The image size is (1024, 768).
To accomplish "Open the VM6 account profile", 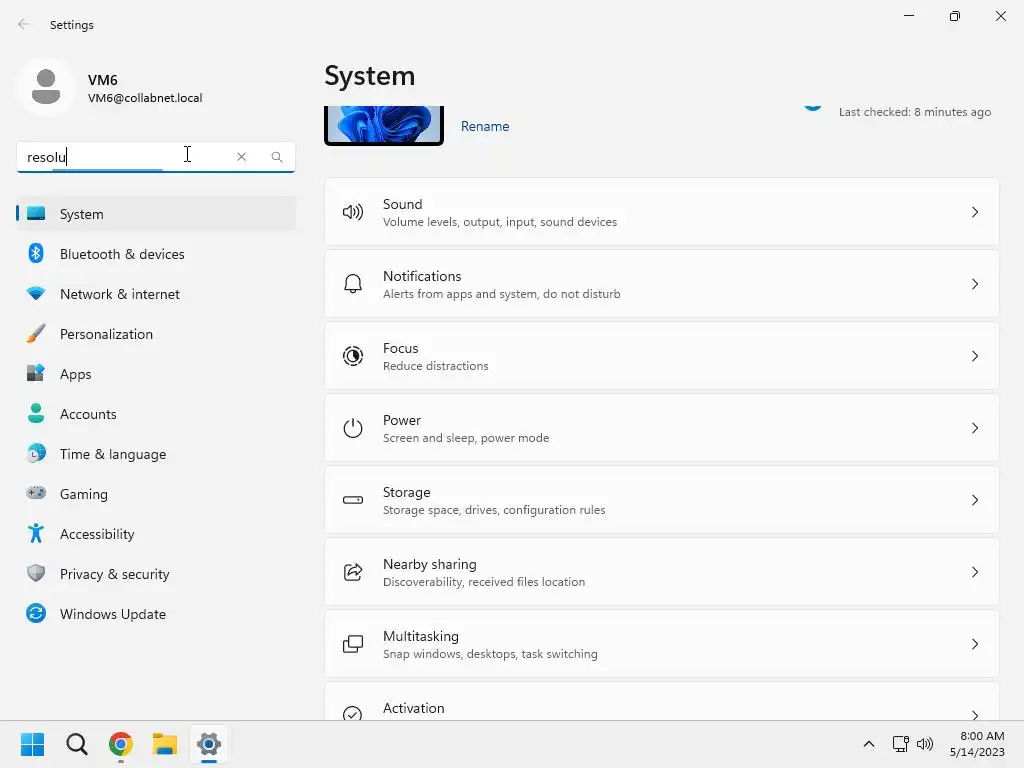I will click(x=111, y=88).
